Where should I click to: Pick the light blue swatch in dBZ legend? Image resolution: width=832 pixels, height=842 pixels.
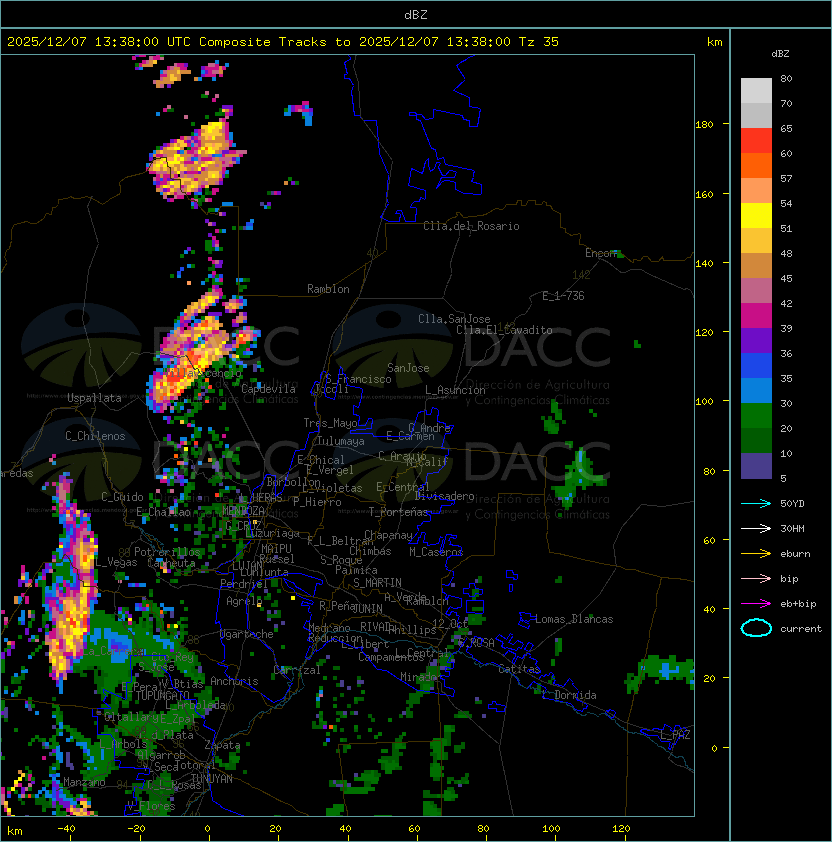point(756,390)
